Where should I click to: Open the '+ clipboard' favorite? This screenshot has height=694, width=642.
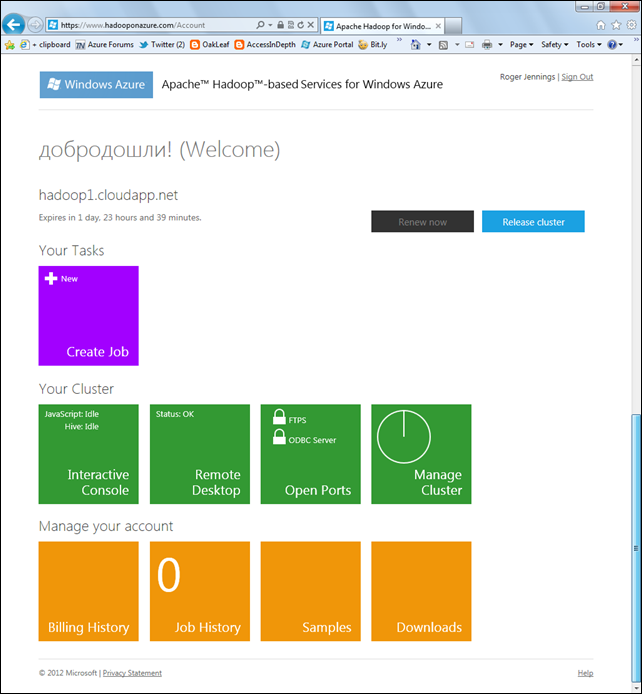click(x=46, y=44)
